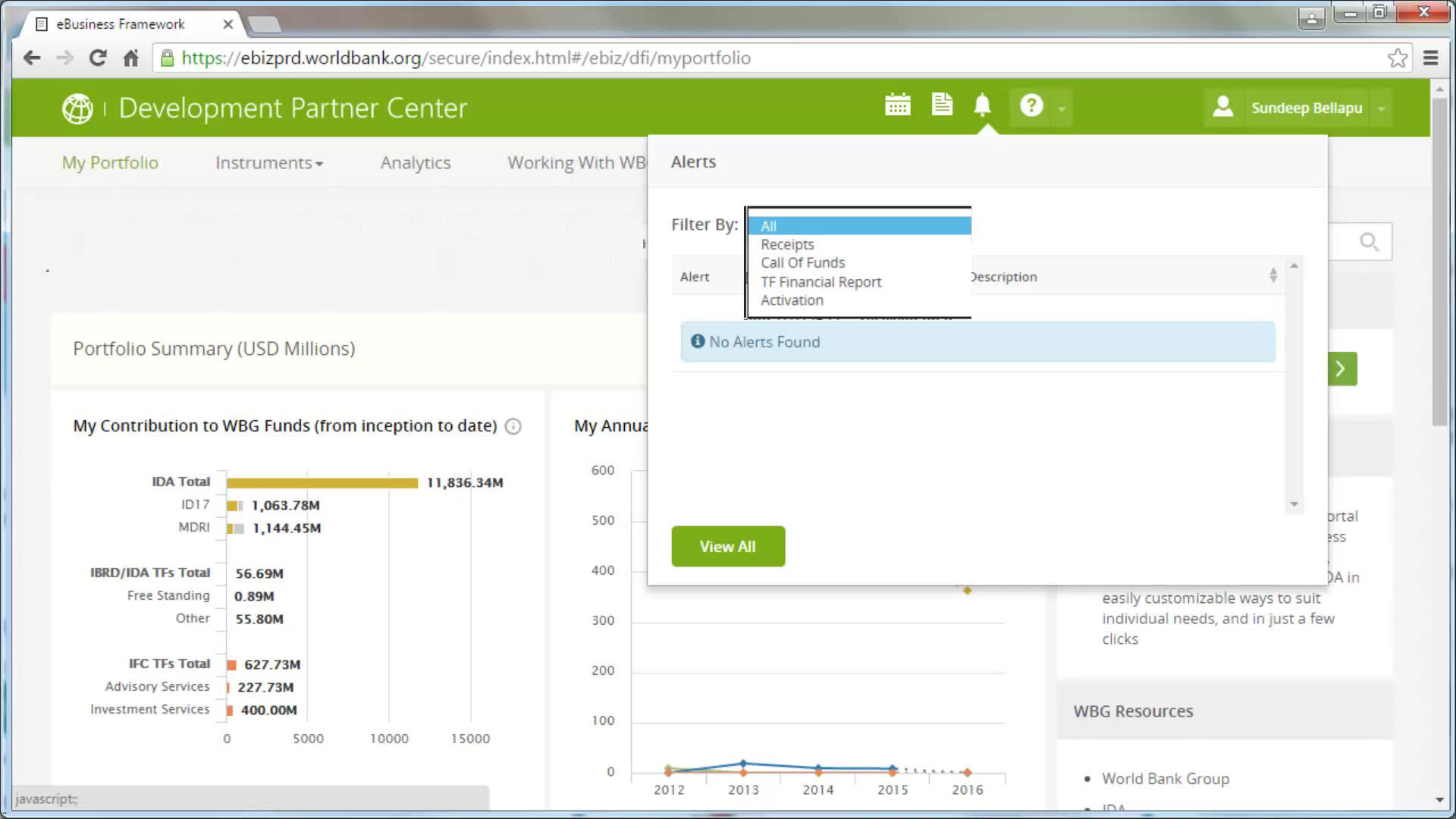This screenshot has width=1456, height=819.
Task: Click the 400.00M value label
Action: [x=269, y=711]
